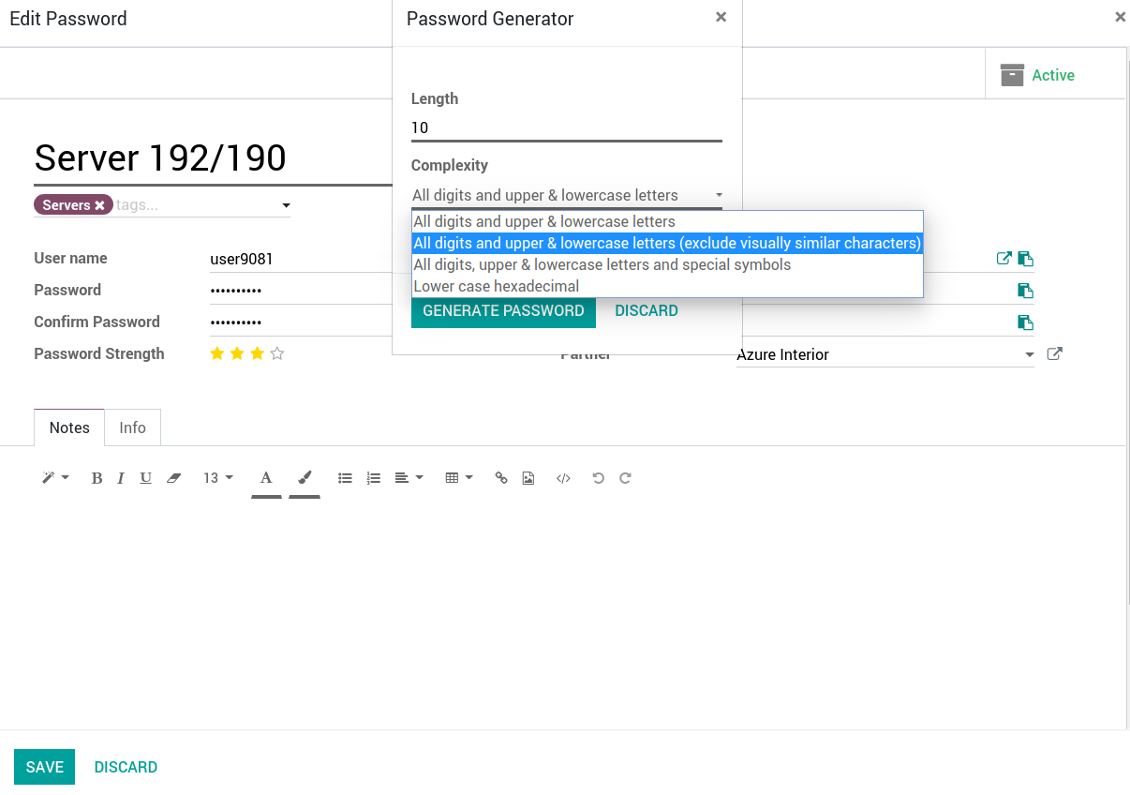Select 'Lower case hexadecimal' option
This screenshot has height=795, width=1130.
click(x=667, y=286)
